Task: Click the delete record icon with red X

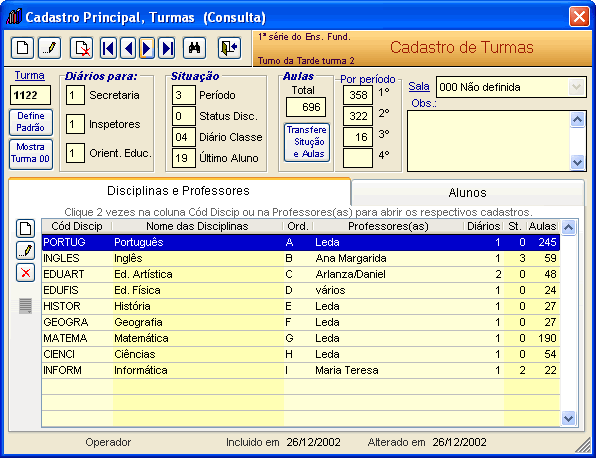Action: [82, 48]
